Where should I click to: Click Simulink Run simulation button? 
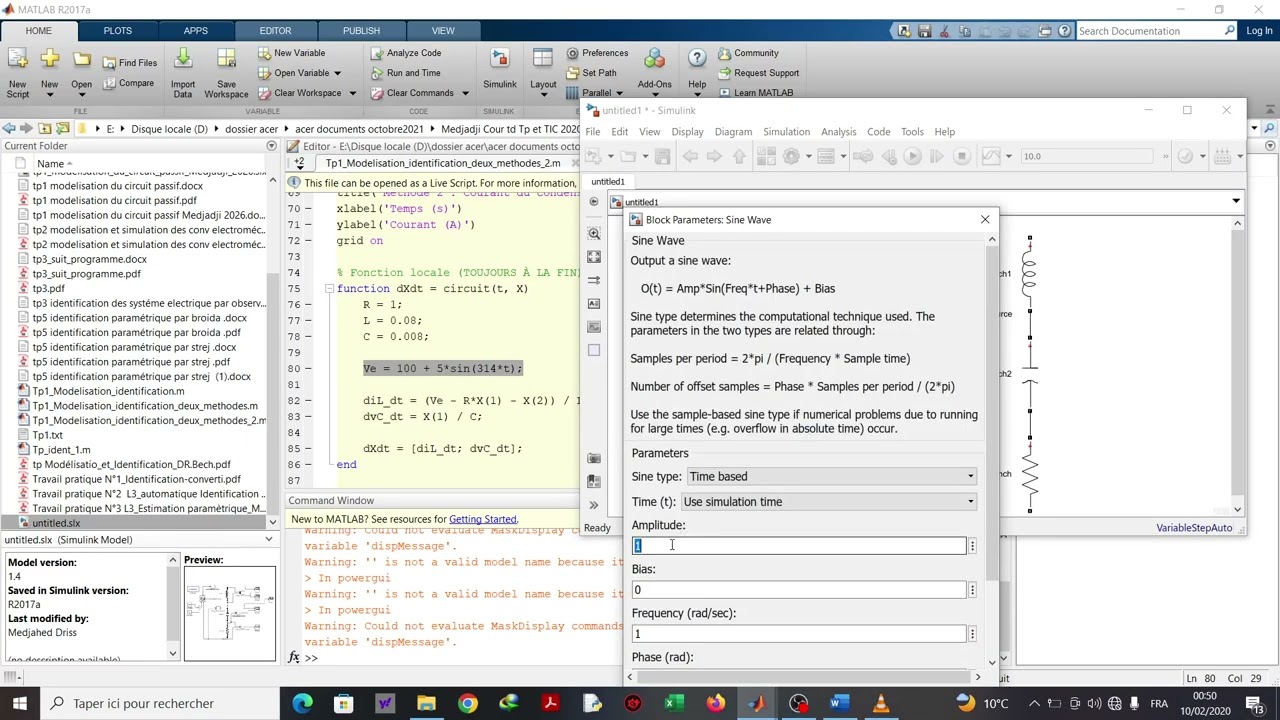click(x=912, y=156)
